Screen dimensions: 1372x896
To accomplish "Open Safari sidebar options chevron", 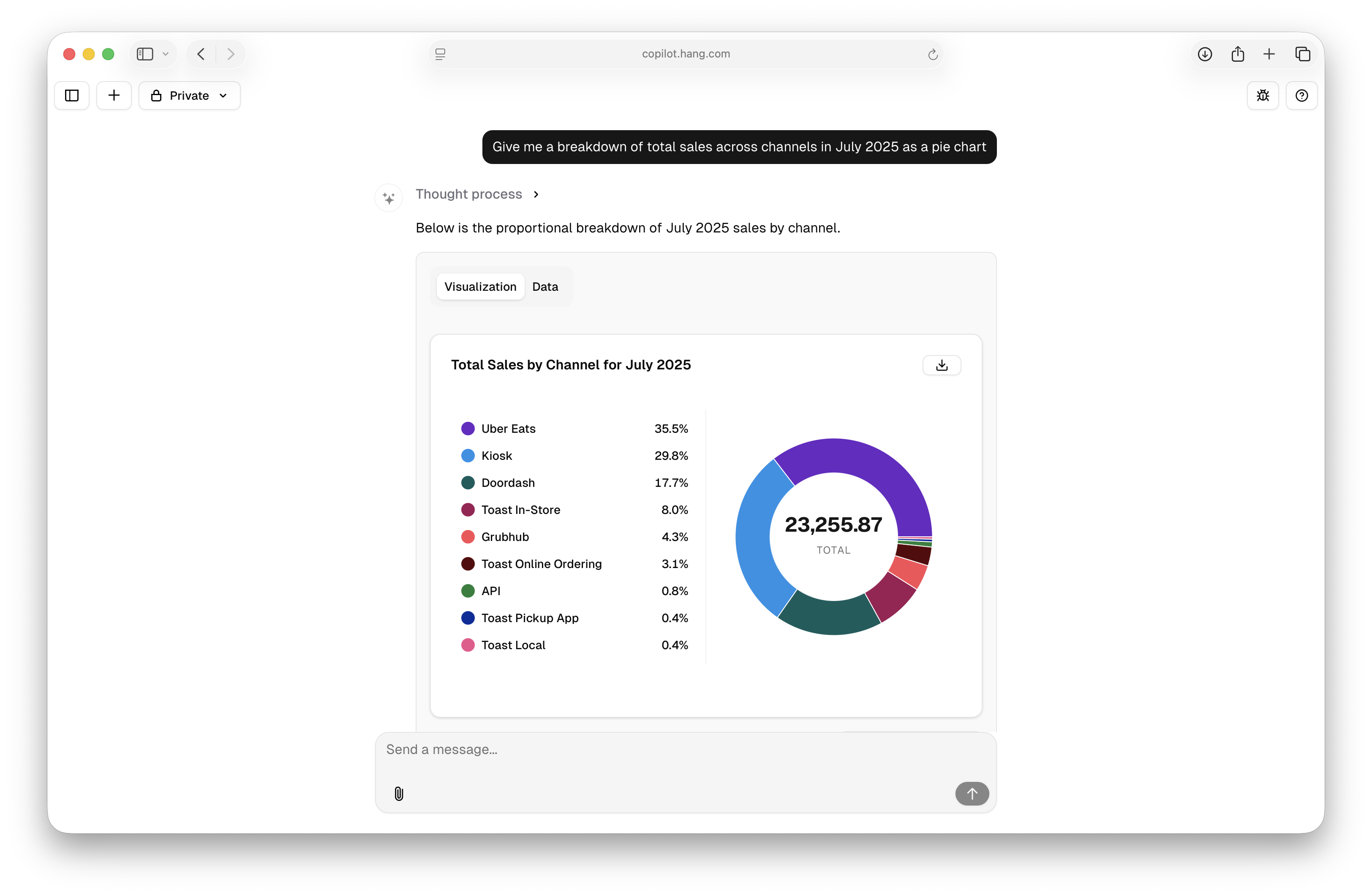I will click(166, 54).
